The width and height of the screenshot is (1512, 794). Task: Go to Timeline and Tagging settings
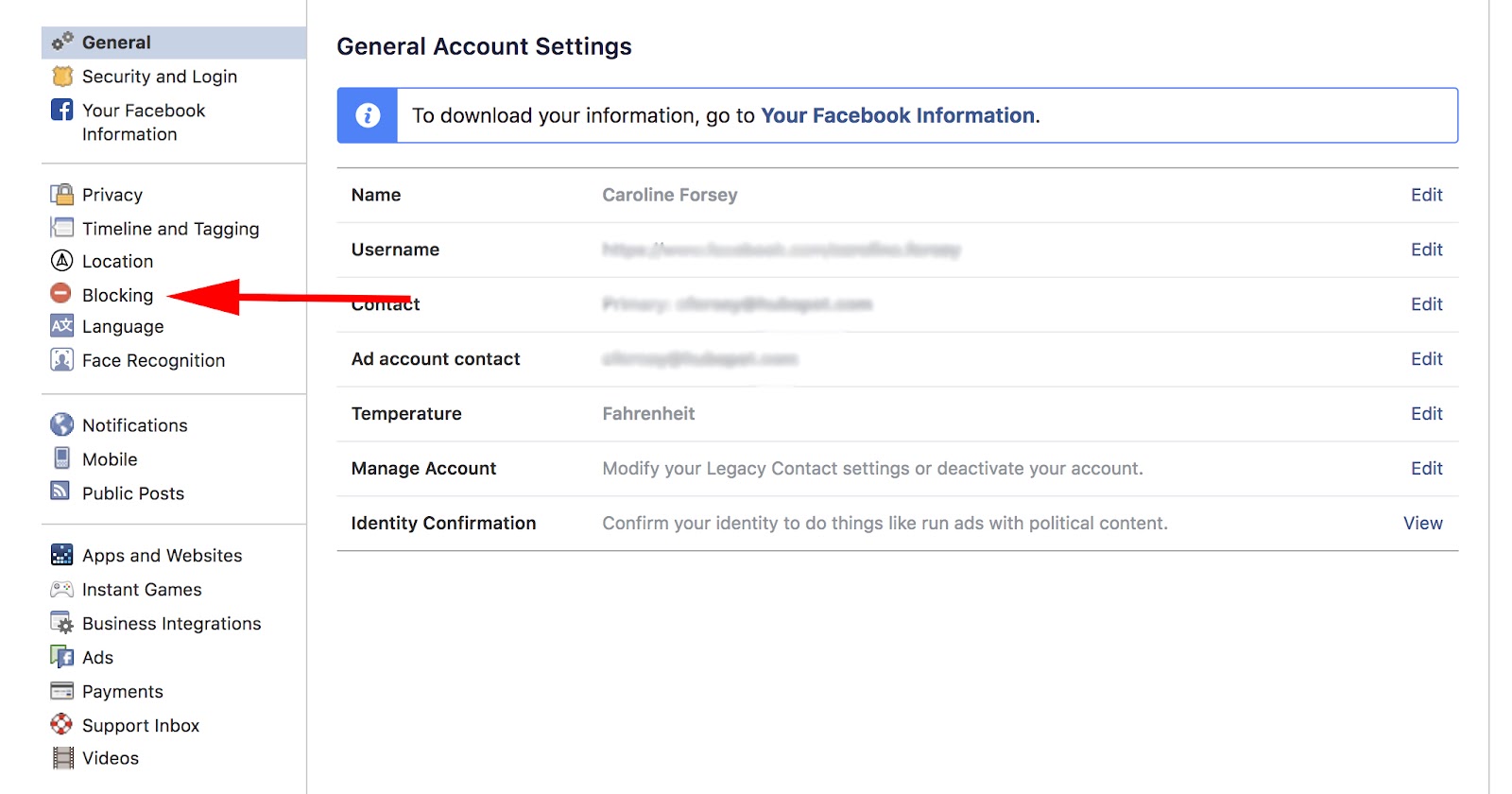click(170, 229)
